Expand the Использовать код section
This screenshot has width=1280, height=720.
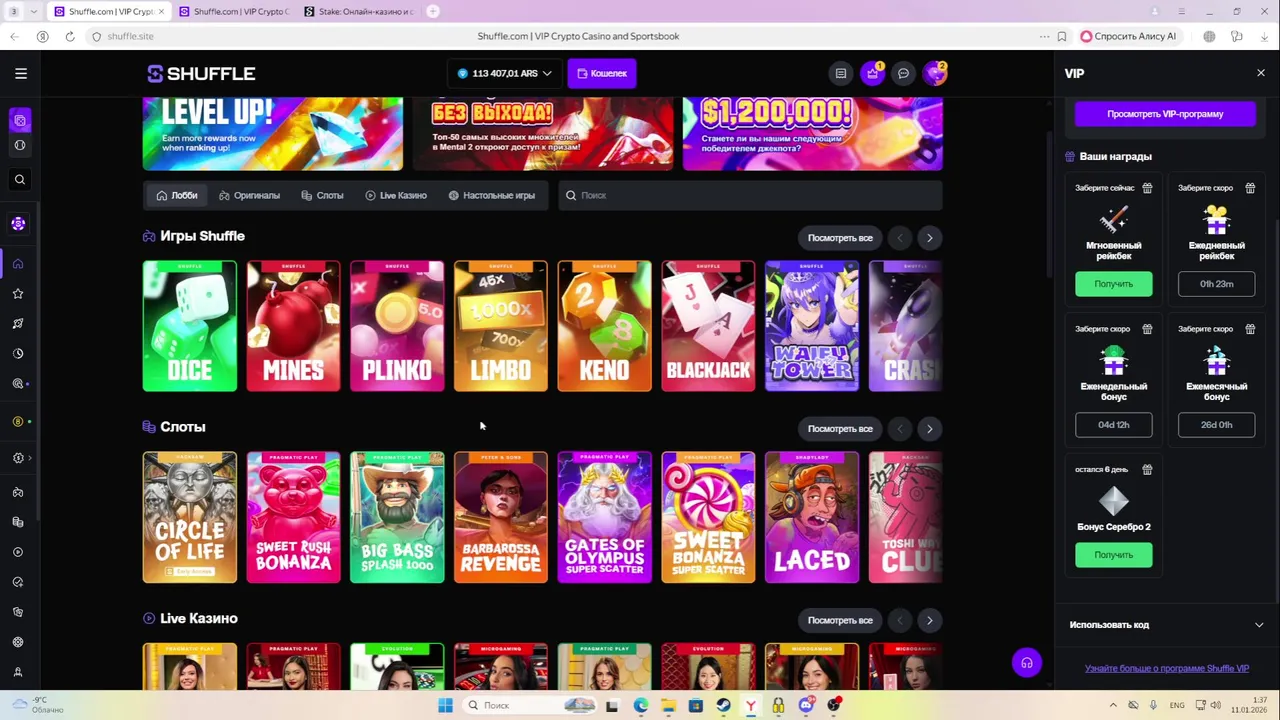(x=1167, y=625)
